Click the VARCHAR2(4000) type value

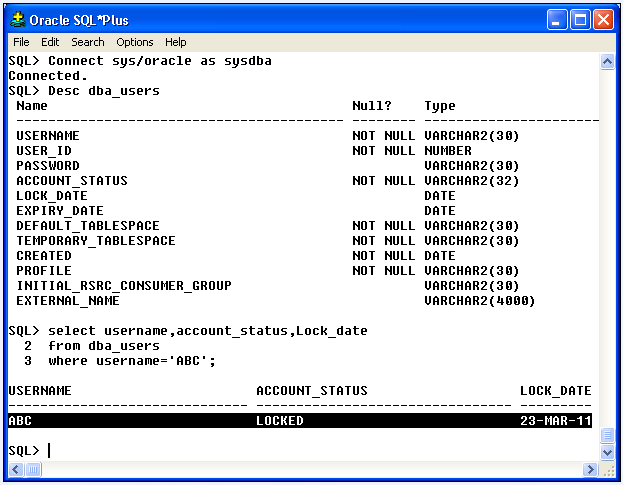(x=480, y=301)
